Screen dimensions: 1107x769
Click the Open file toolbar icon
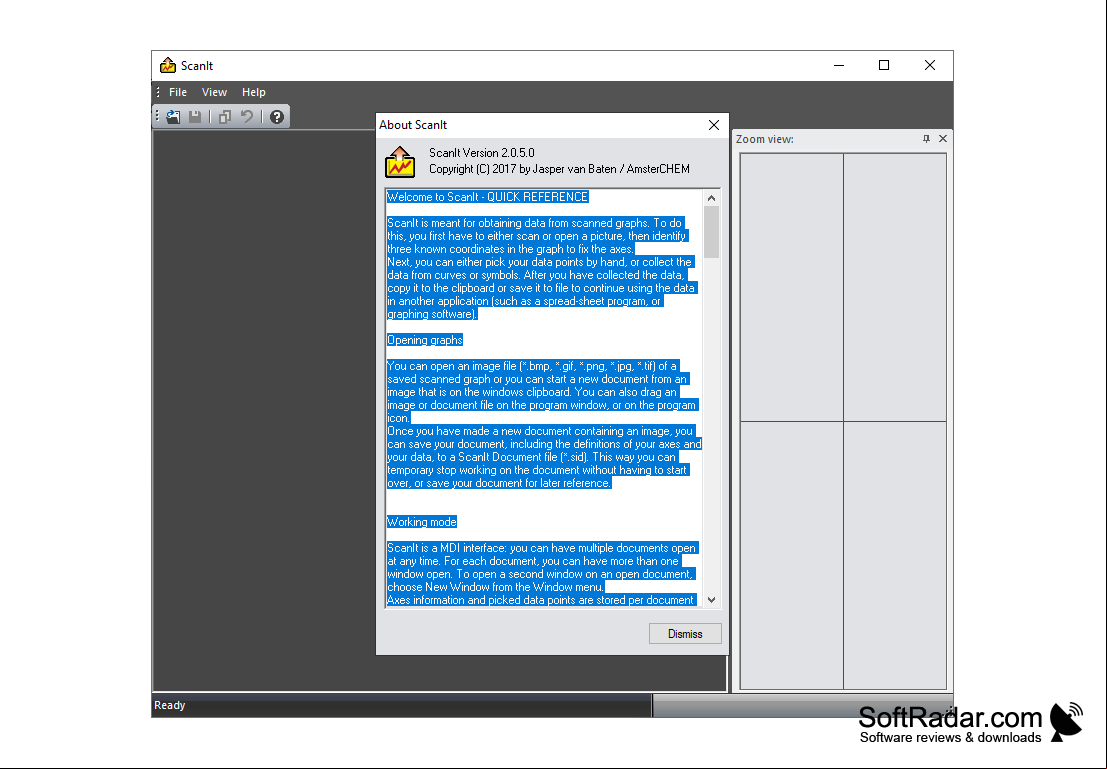coord(173,117)
